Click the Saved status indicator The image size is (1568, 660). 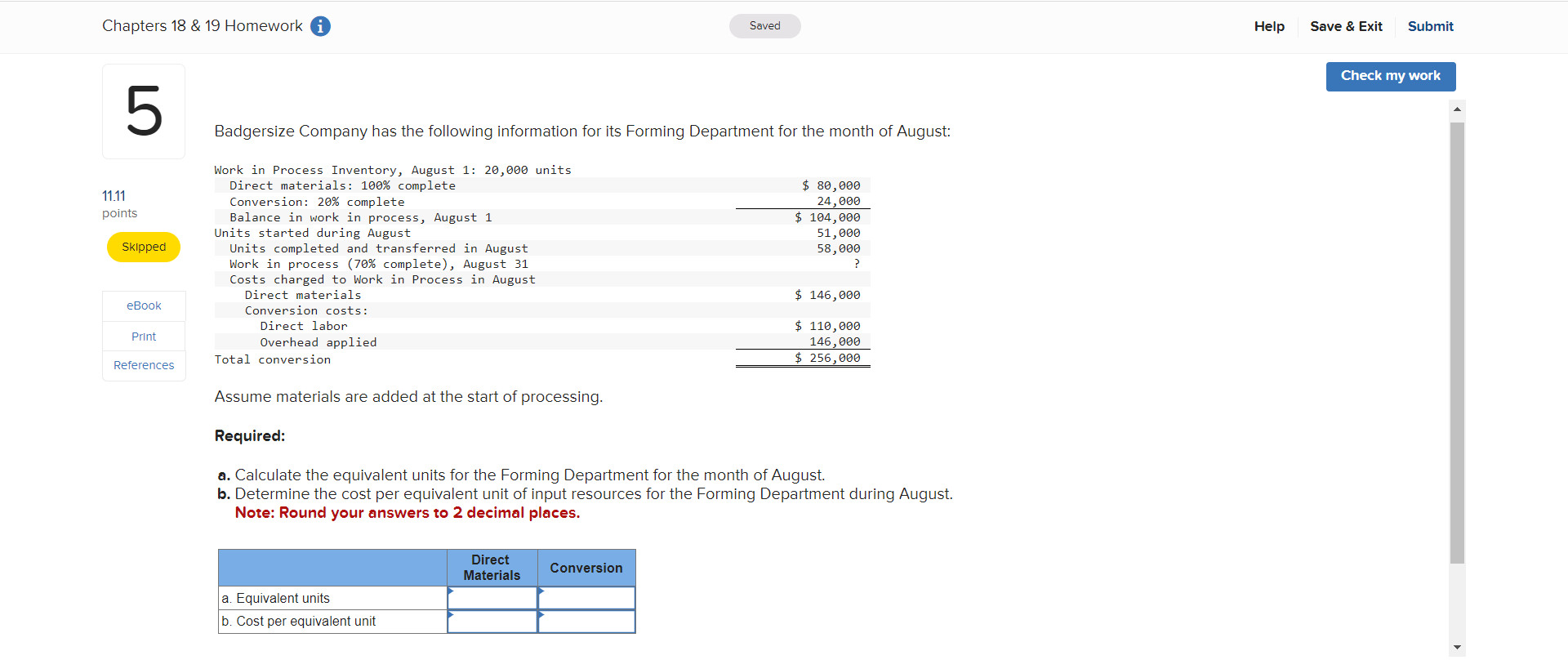coord(765,26)
